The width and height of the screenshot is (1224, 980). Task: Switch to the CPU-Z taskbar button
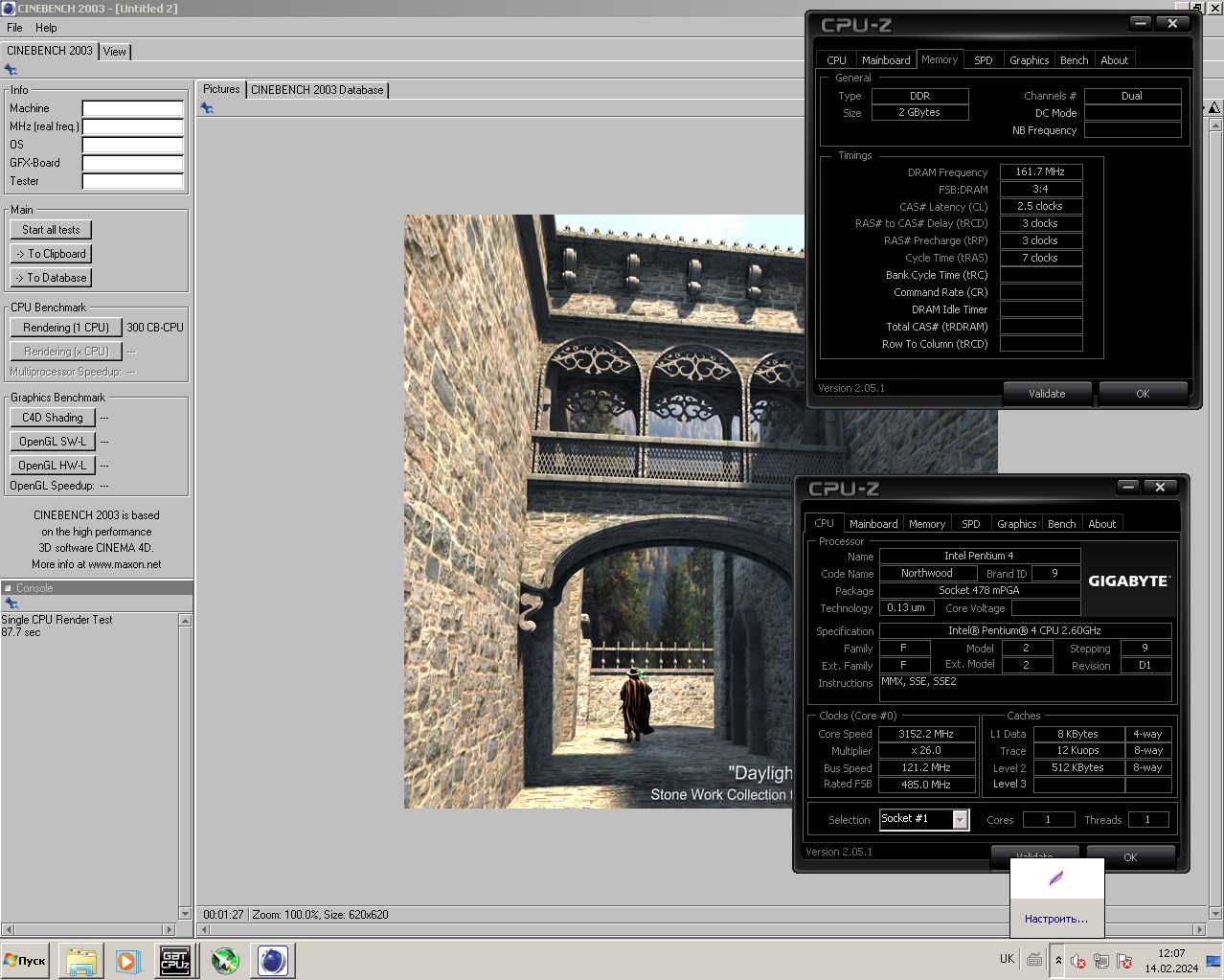(175, 960)
